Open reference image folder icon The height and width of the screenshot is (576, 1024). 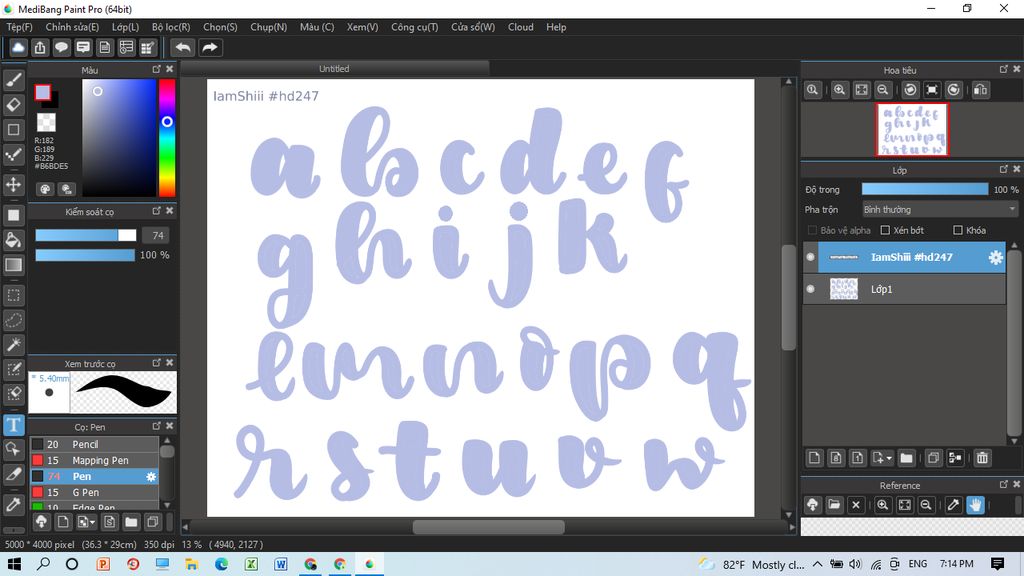tap(834, 505)
